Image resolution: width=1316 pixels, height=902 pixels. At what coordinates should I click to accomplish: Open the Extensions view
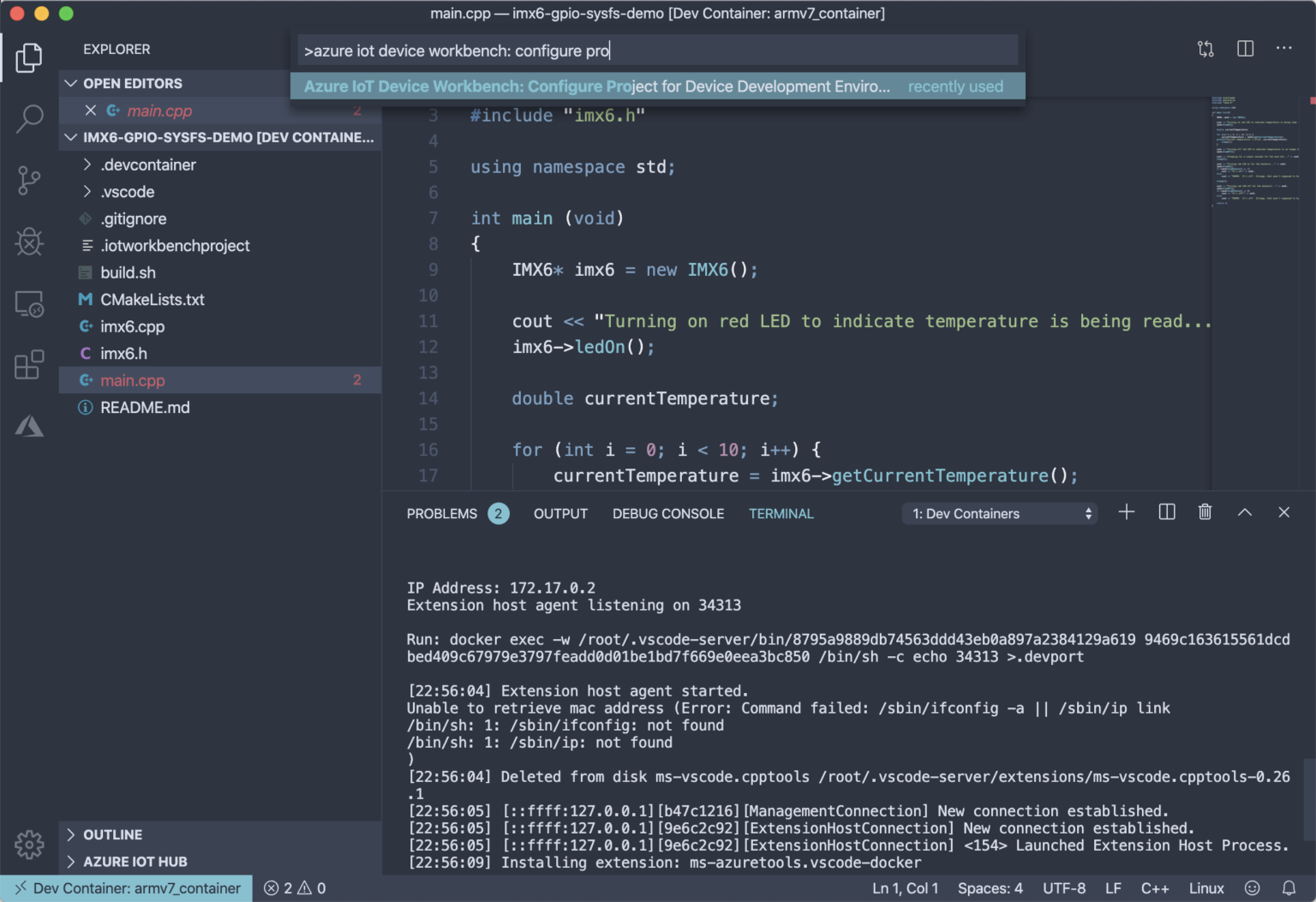point(29,365)
